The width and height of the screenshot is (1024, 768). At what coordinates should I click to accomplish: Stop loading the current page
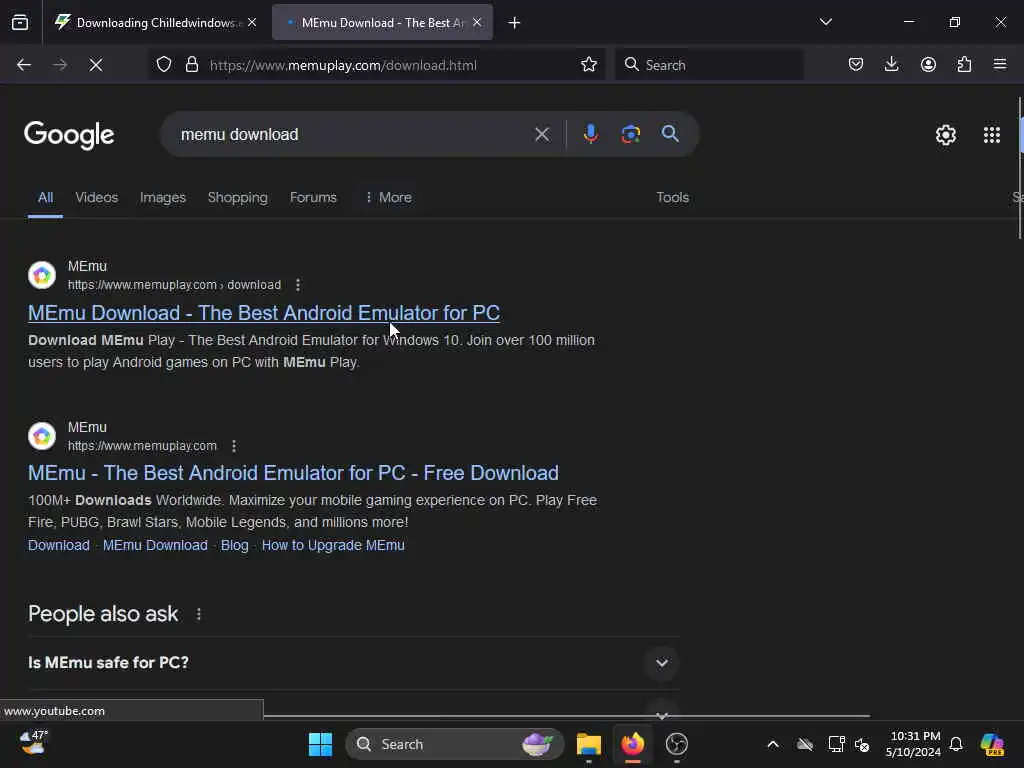pos(96,65)
